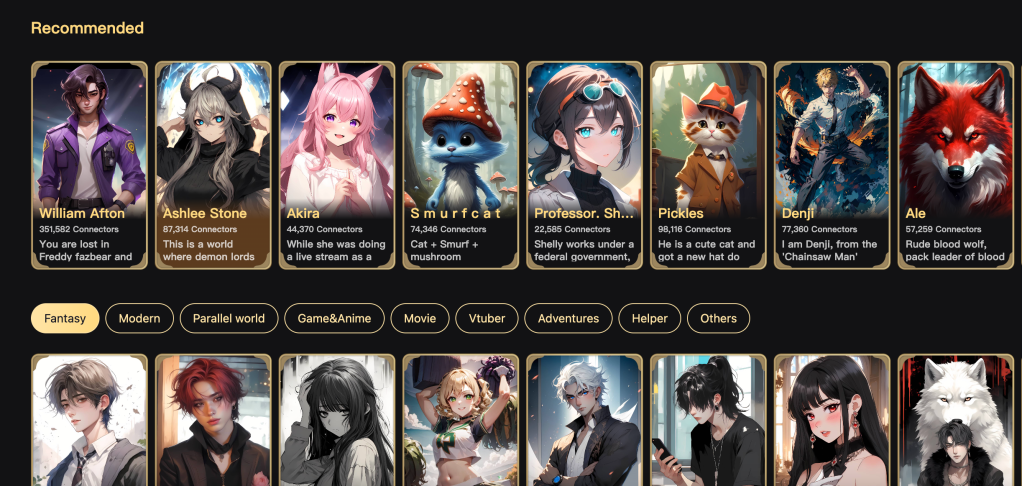1022x486 pixels.
Task: Switch to the Parallel world category
Action: click(229, 319)
